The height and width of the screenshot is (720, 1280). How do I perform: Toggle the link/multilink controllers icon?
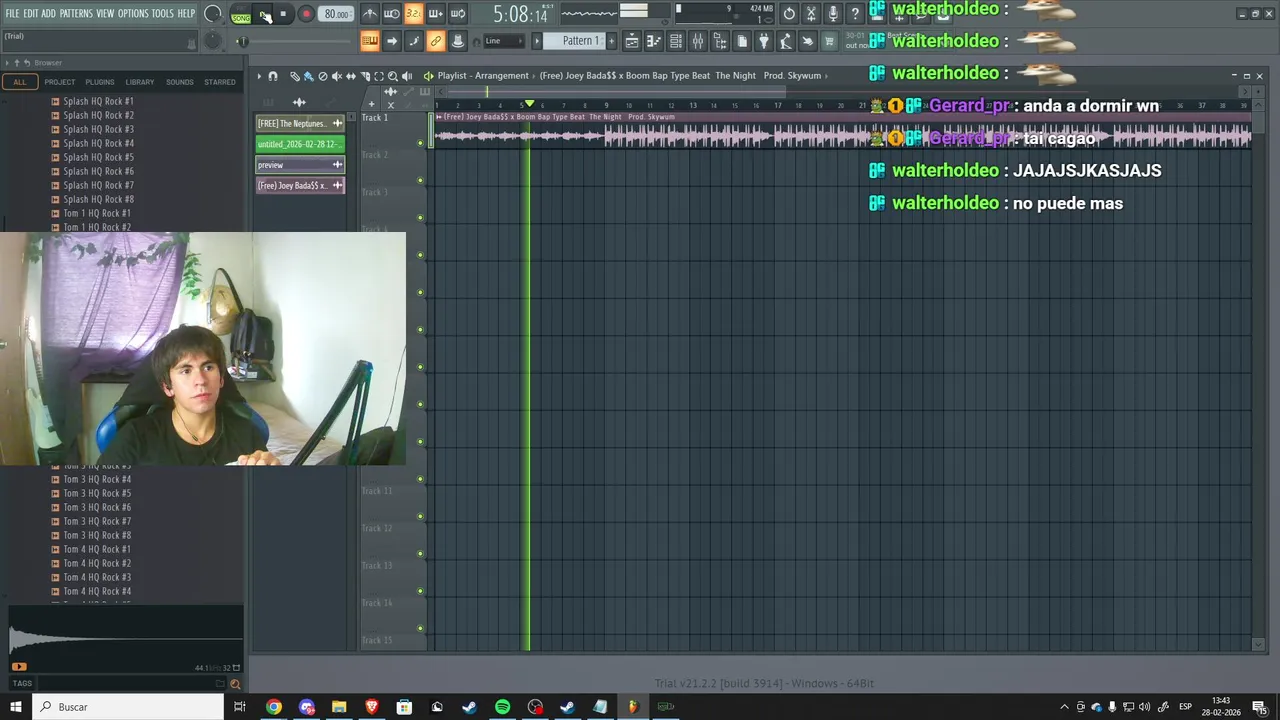click(x=435, y=41)
